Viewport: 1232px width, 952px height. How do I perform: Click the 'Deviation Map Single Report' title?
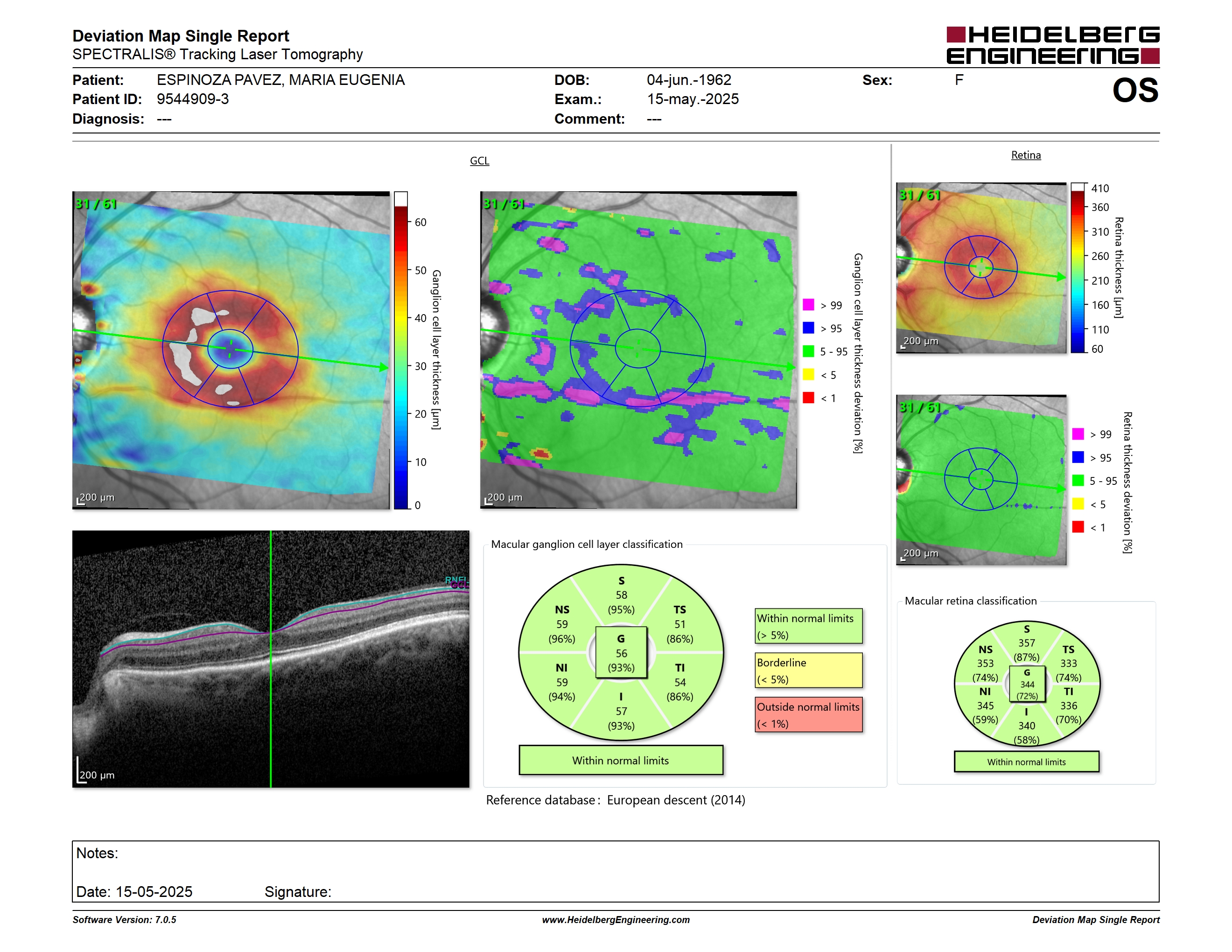coord(181,36)
